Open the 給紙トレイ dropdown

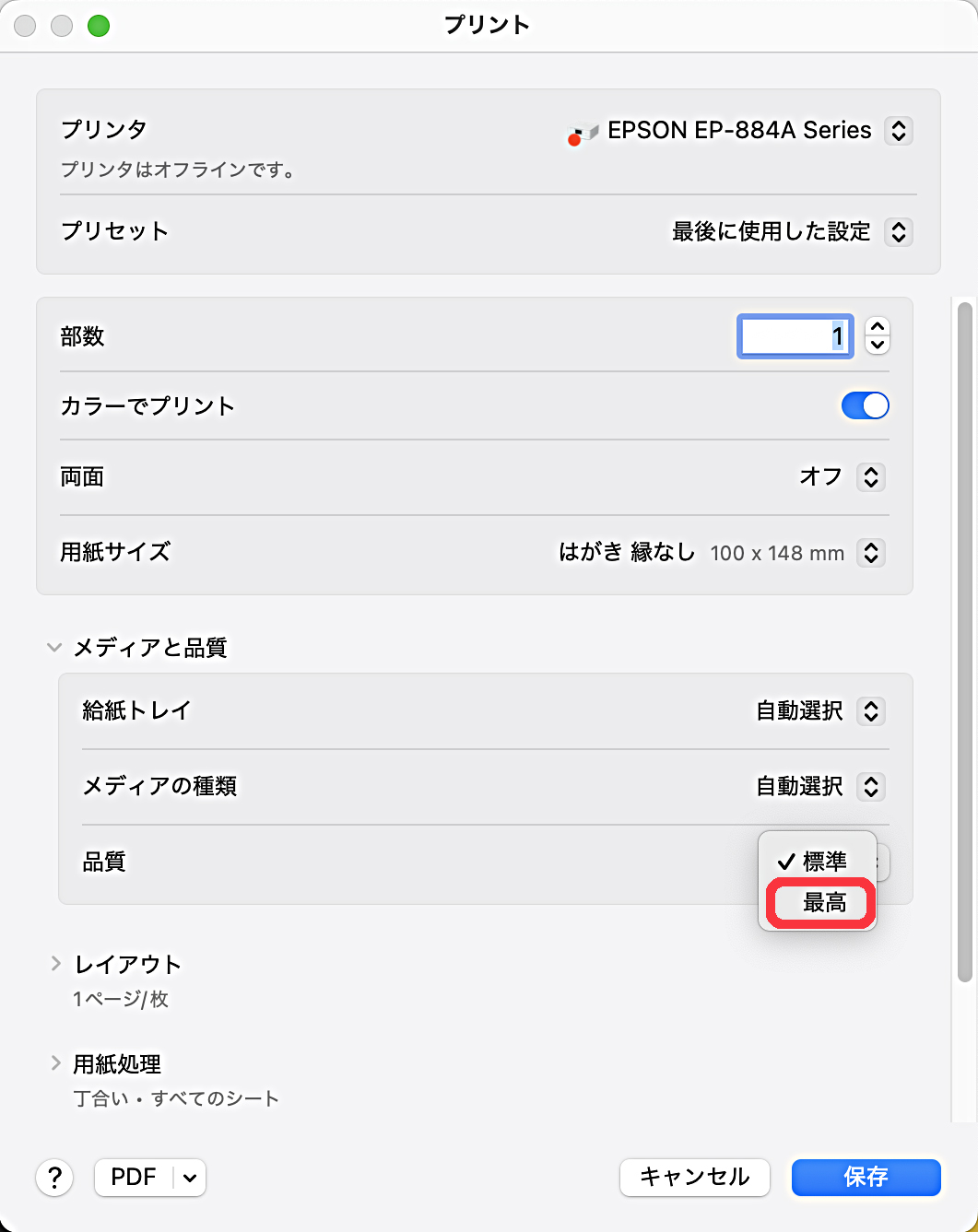click(870, 711)
